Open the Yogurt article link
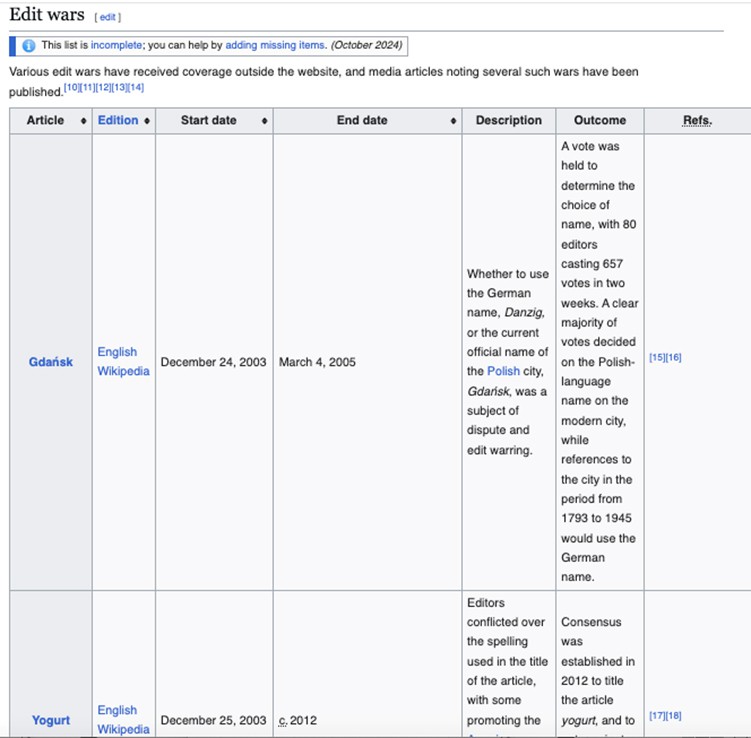The height and width of the screenshot is (738, 751). click(51, 720)
